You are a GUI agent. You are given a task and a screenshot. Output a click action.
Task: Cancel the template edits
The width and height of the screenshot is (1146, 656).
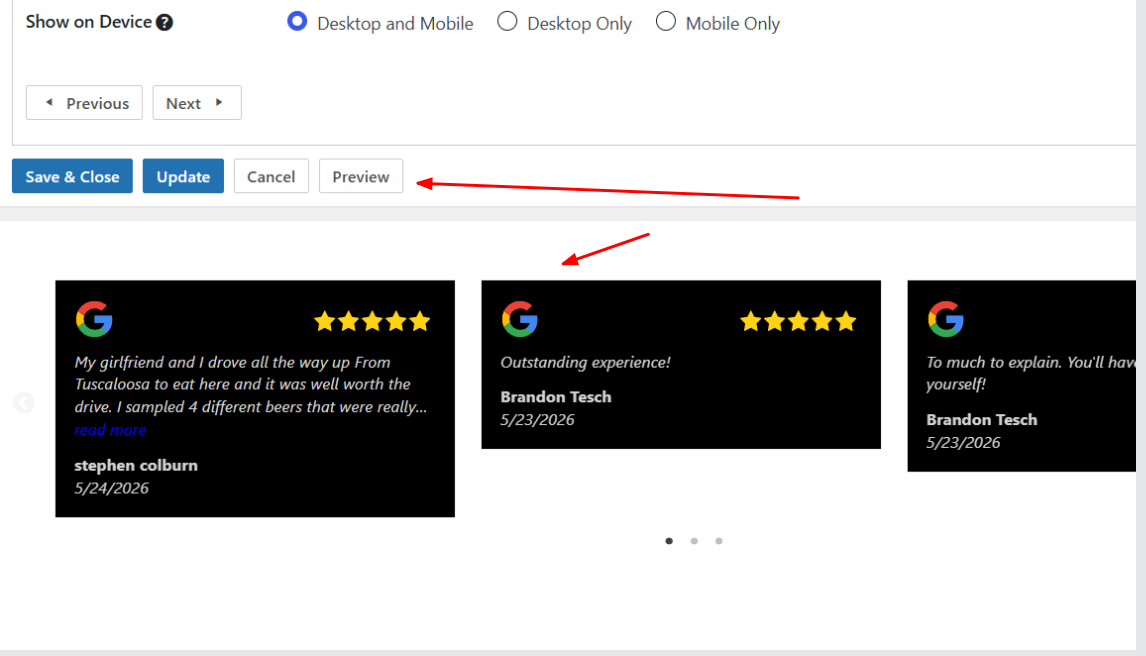pyautogui.click(x=271, y=176)
